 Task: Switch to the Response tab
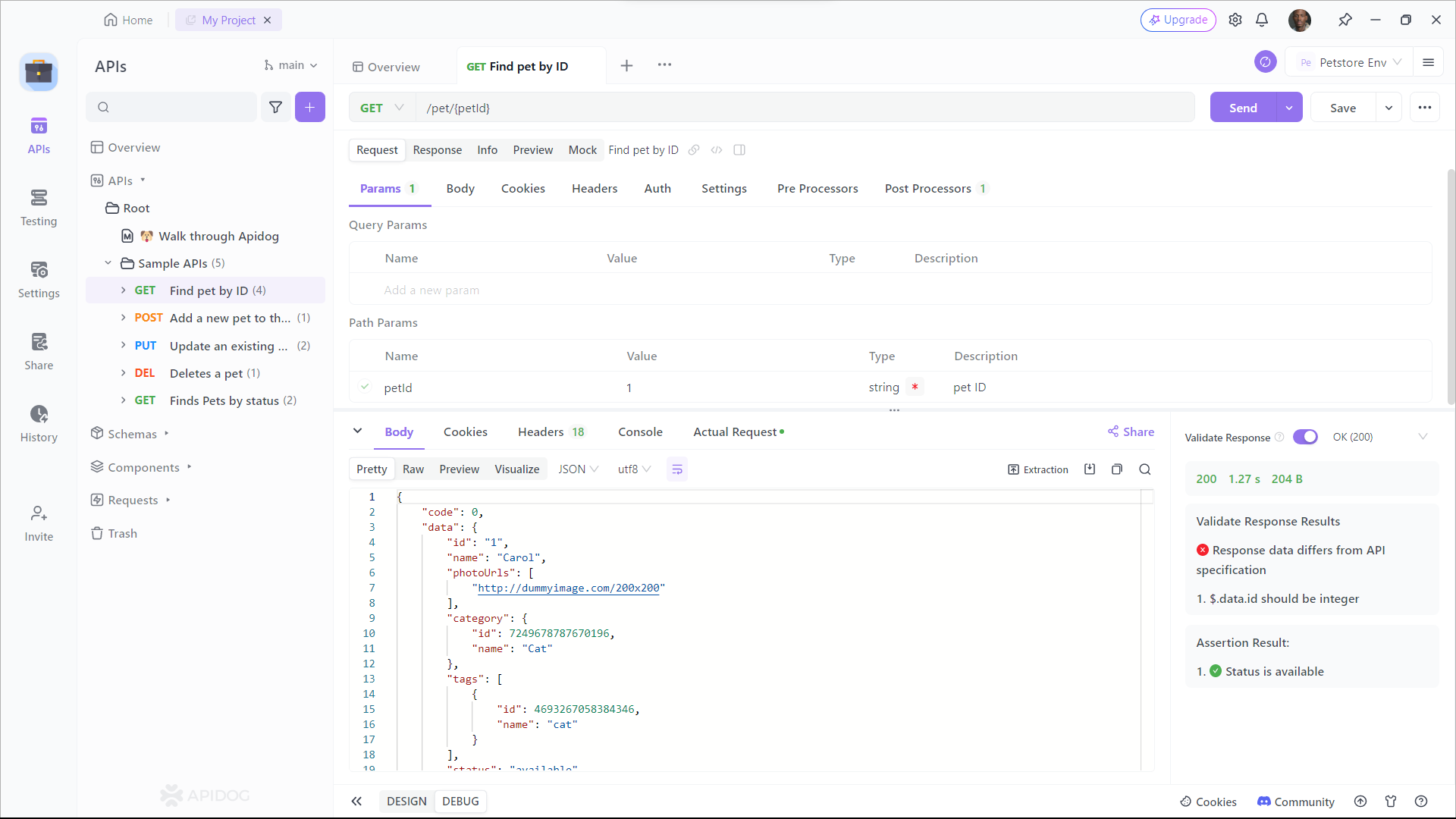437,149
